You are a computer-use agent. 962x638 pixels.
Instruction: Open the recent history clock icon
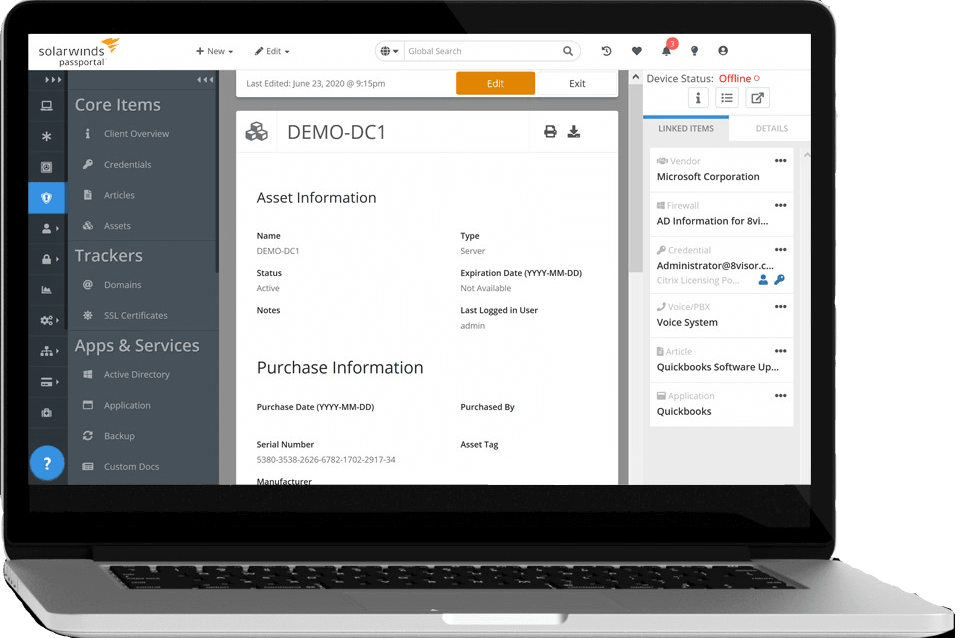606,51
